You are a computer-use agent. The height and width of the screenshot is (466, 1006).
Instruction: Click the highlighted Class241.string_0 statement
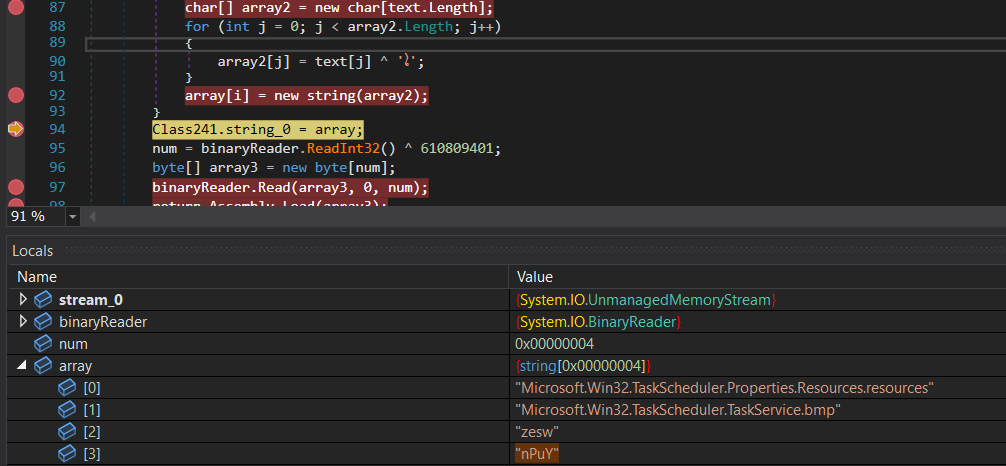pos(258,130)
